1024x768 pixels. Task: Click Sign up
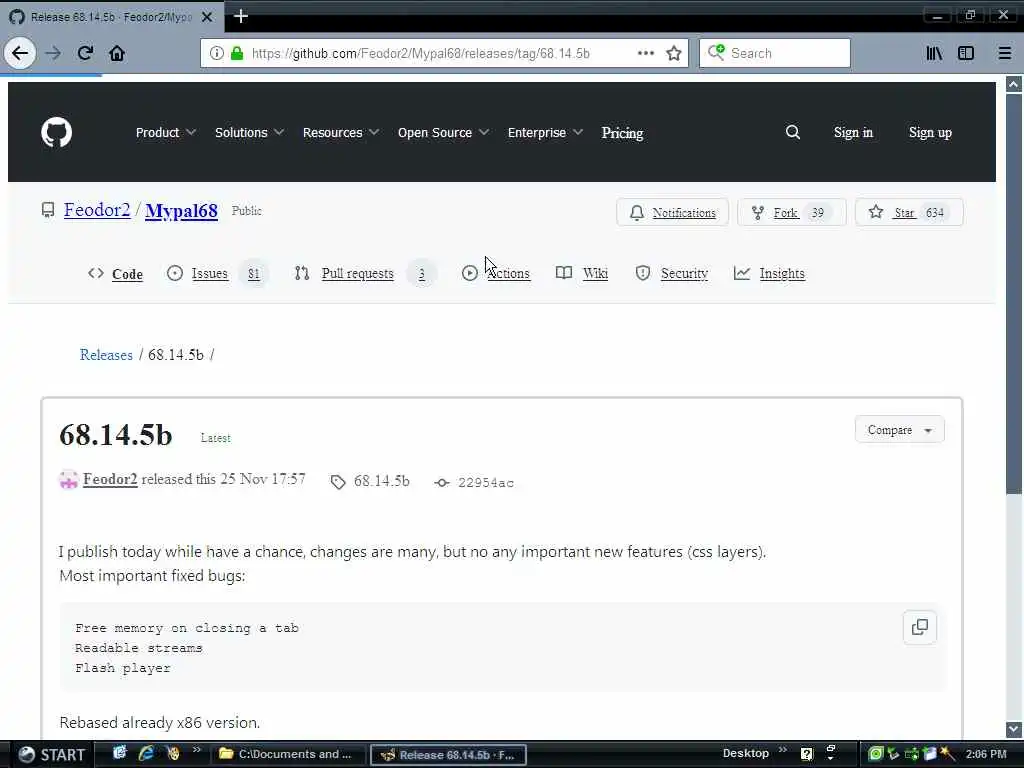(x=930, y=133)
